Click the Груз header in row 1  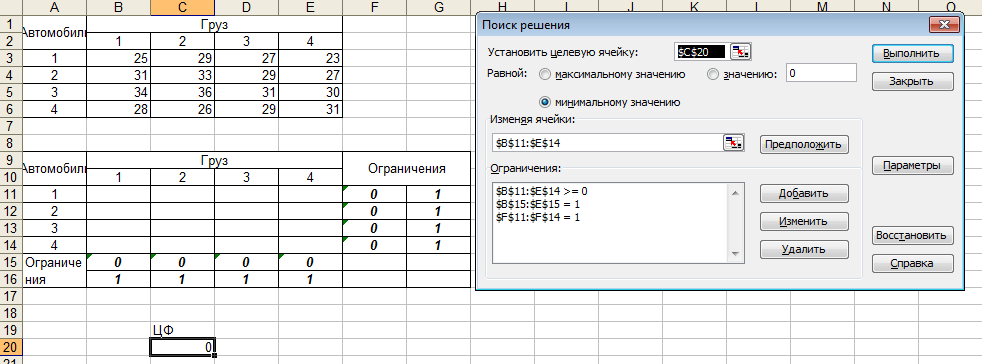pos(214,24)
